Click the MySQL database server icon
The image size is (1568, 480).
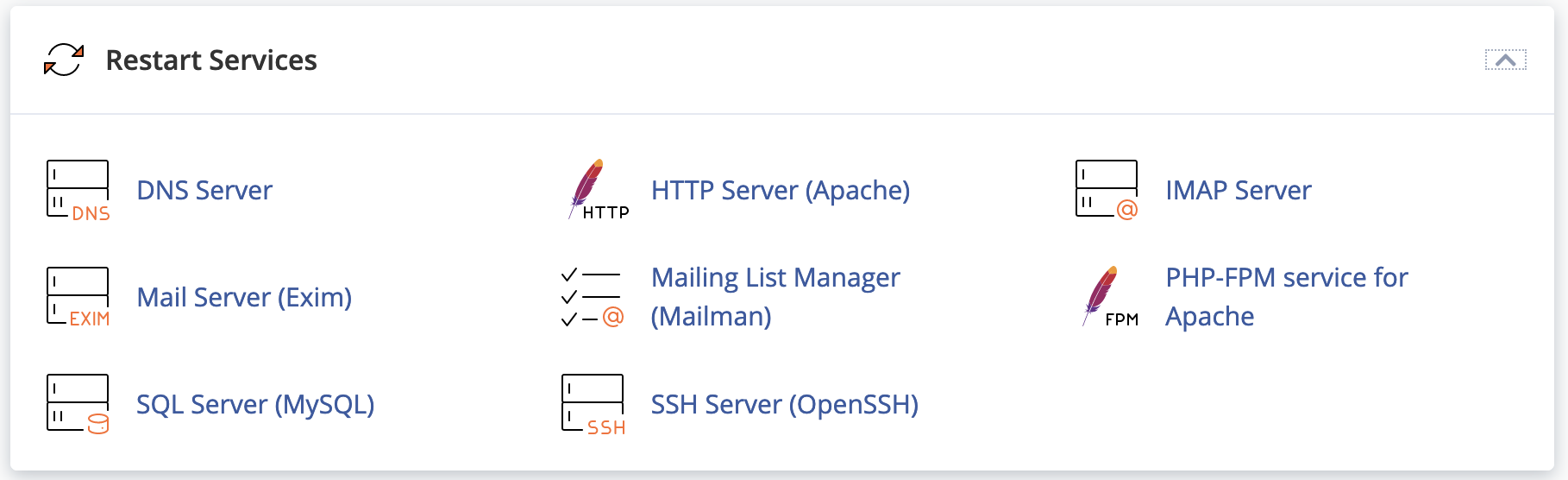78,404
